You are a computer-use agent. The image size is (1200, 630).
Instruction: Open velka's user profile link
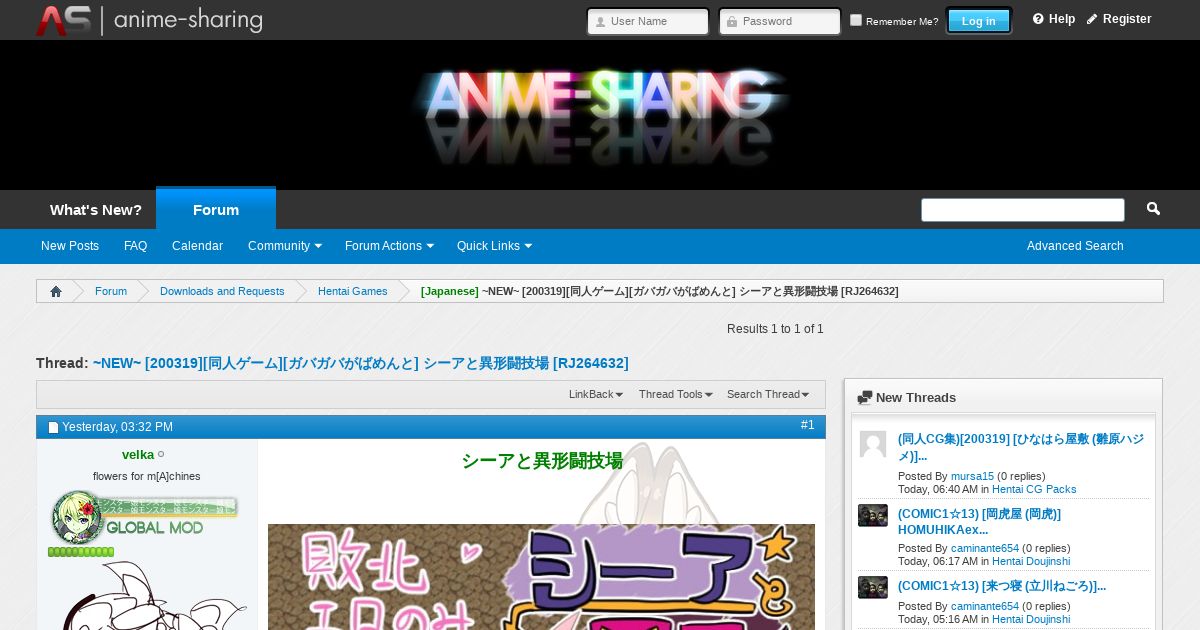coord(138,455)
